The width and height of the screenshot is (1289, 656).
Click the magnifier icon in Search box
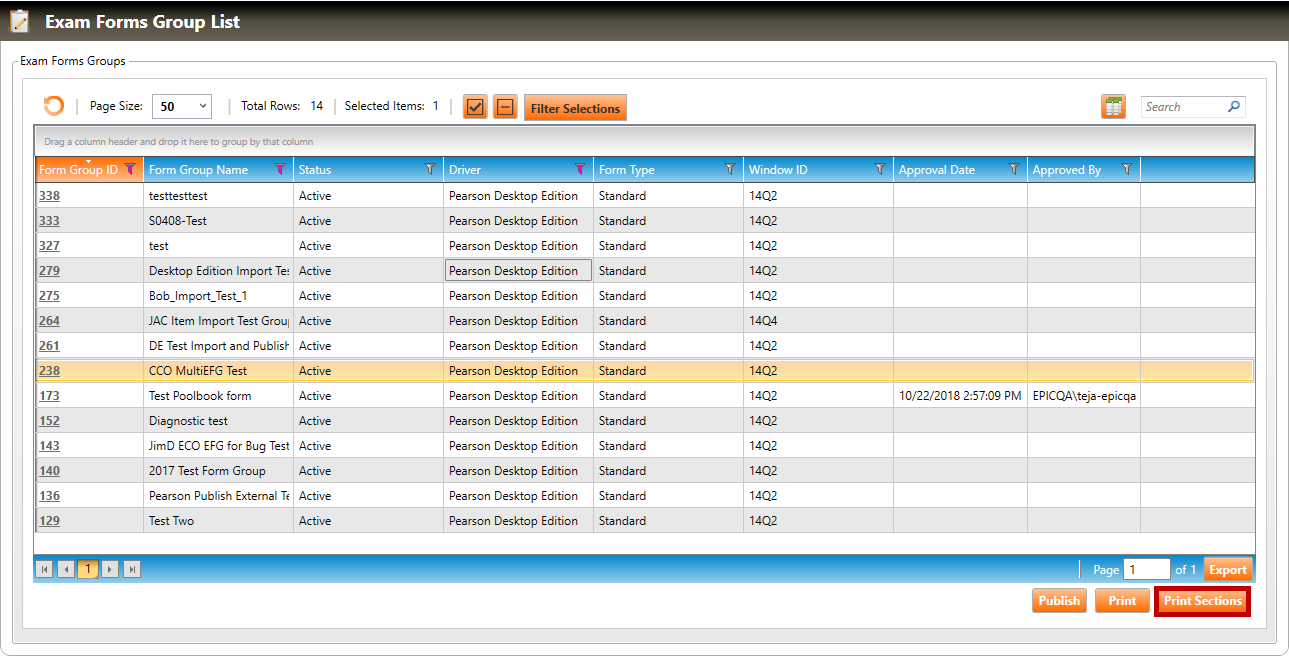pyautogui.click(x=1234, y=107)
